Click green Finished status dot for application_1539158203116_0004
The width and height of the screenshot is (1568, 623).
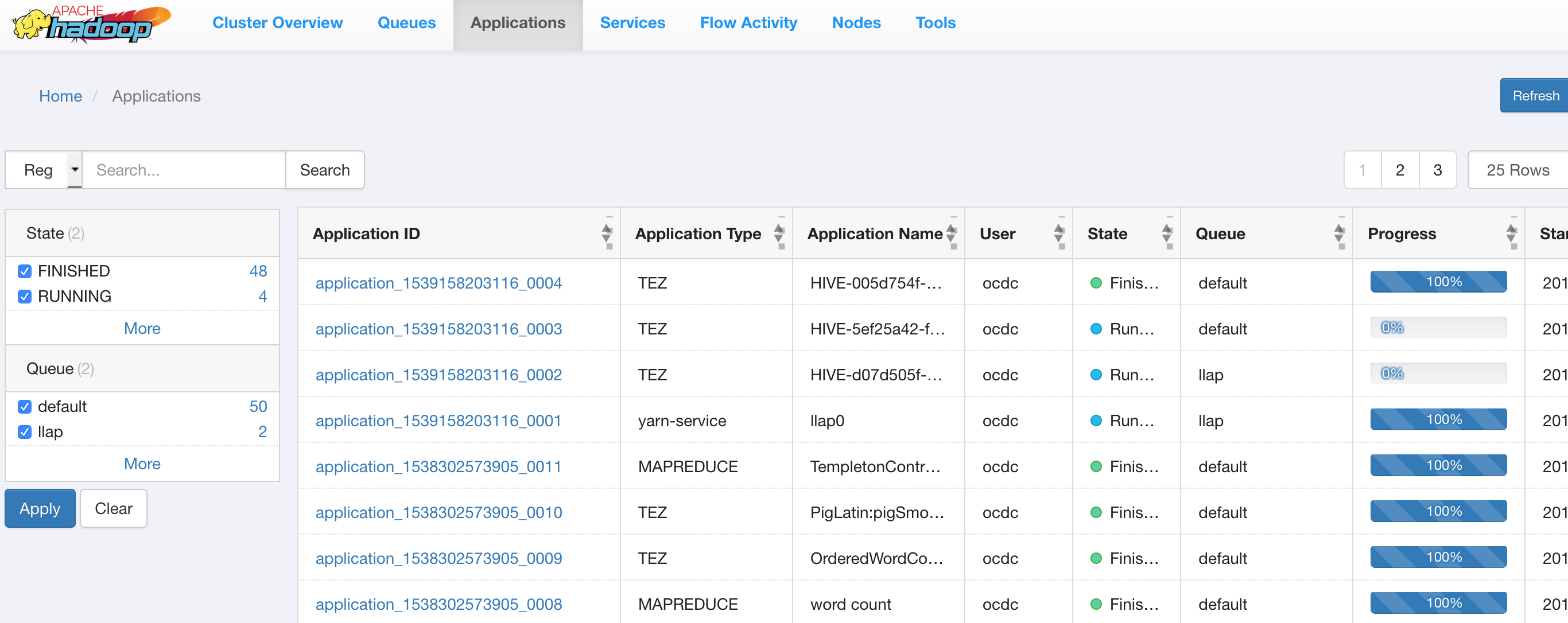1096,283
